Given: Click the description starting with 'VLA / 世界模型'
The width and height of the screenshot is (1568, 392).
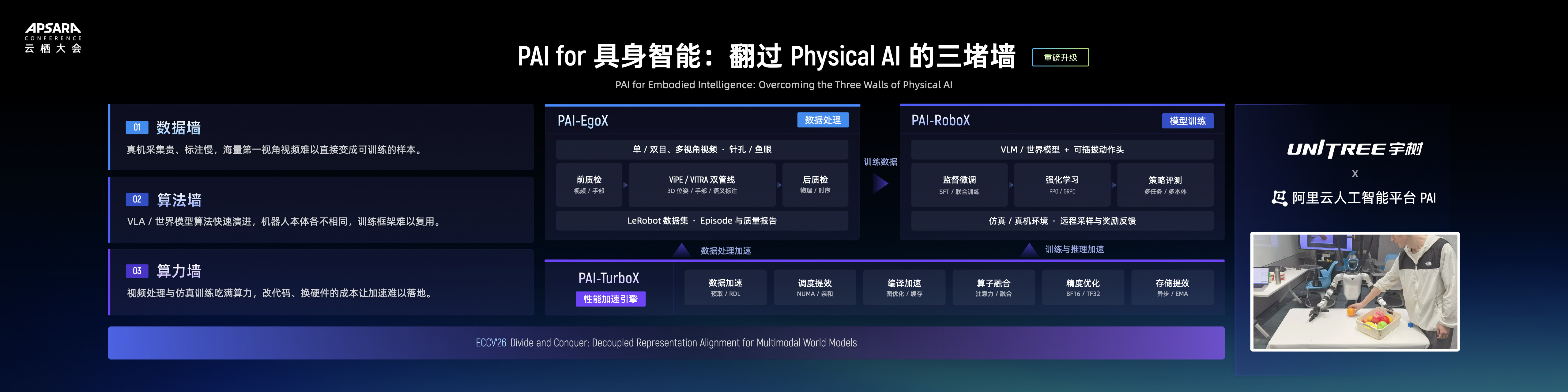Looking at the screenshot, I should (285, 221).
